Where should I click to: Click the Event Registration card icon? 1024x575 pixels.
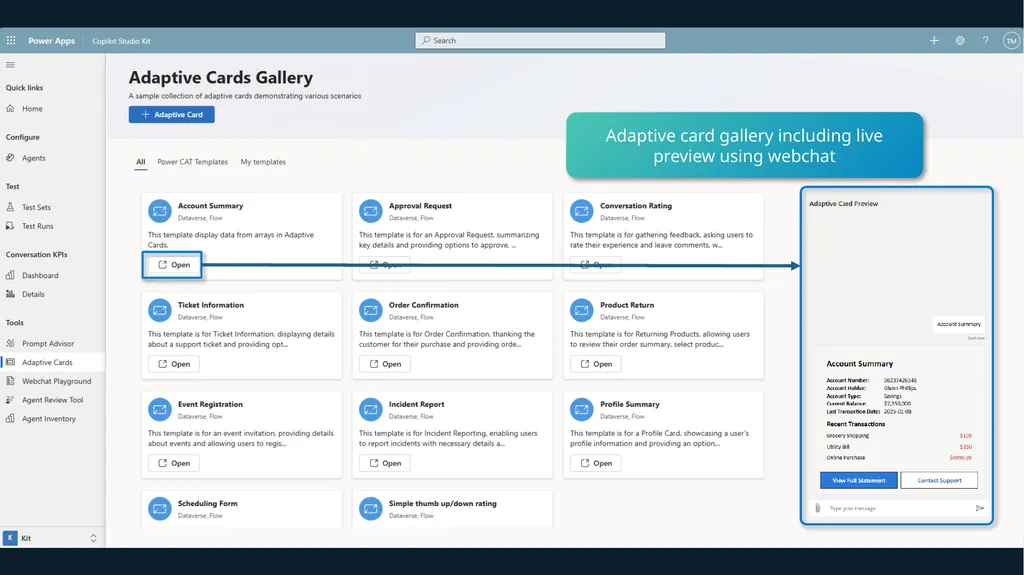click(159, 410)
